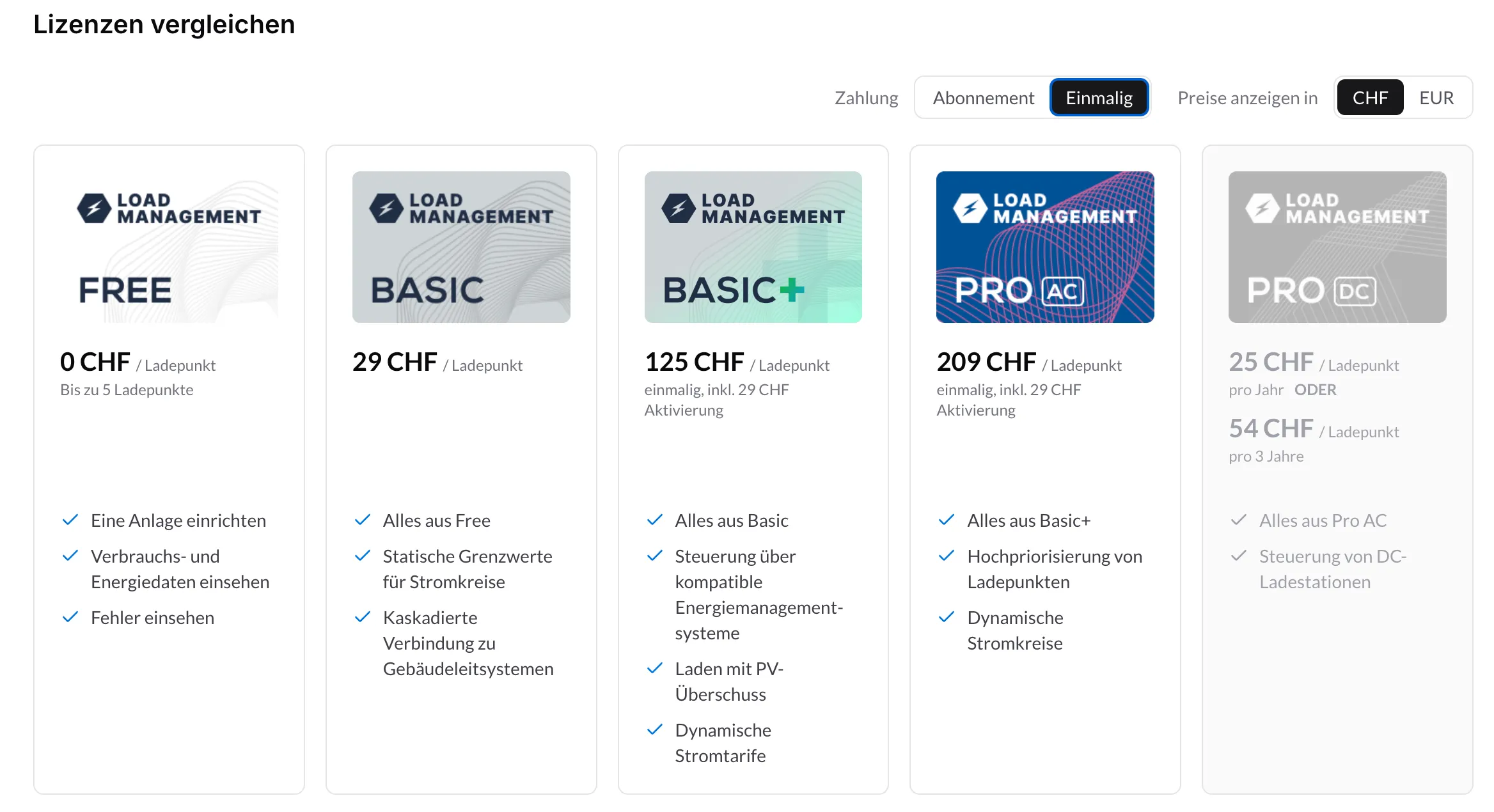Open the PRO AC license card image
Image resolution: width=1494 pixels, height=812 pixels.
pyautogui.click(x=1045, y=247)
